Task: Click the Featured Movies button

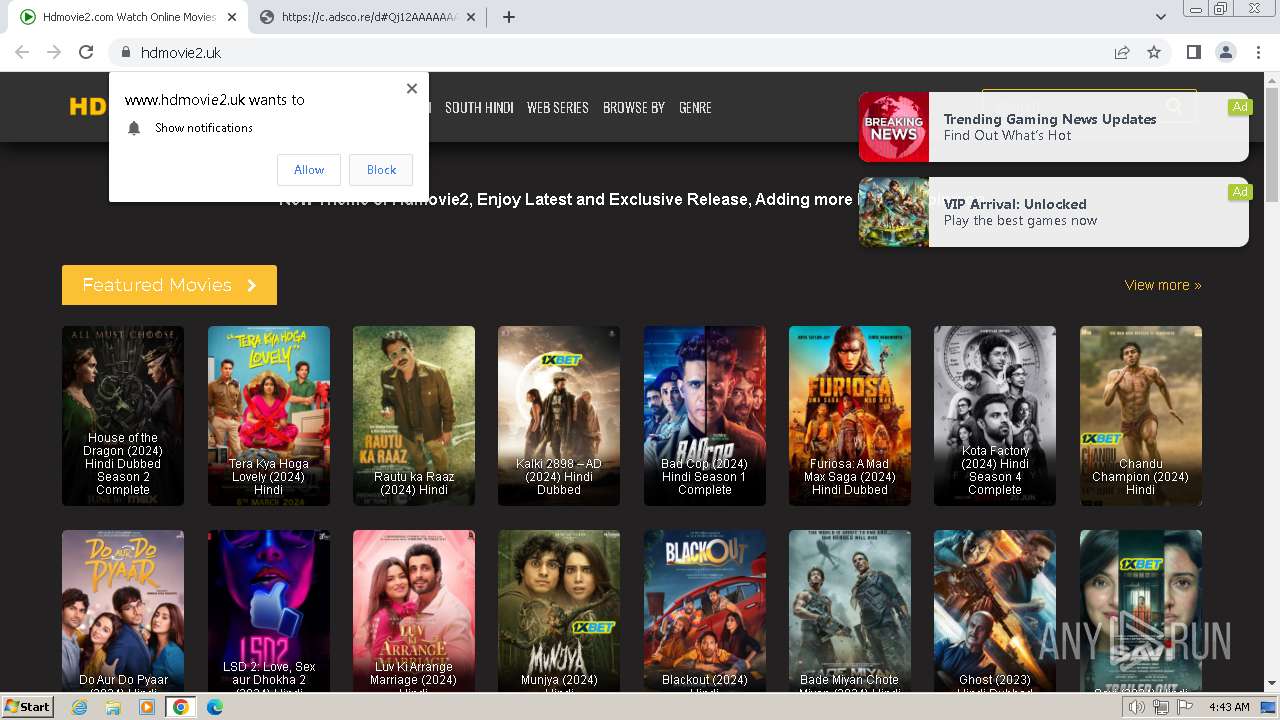Action: pos(169,285)
